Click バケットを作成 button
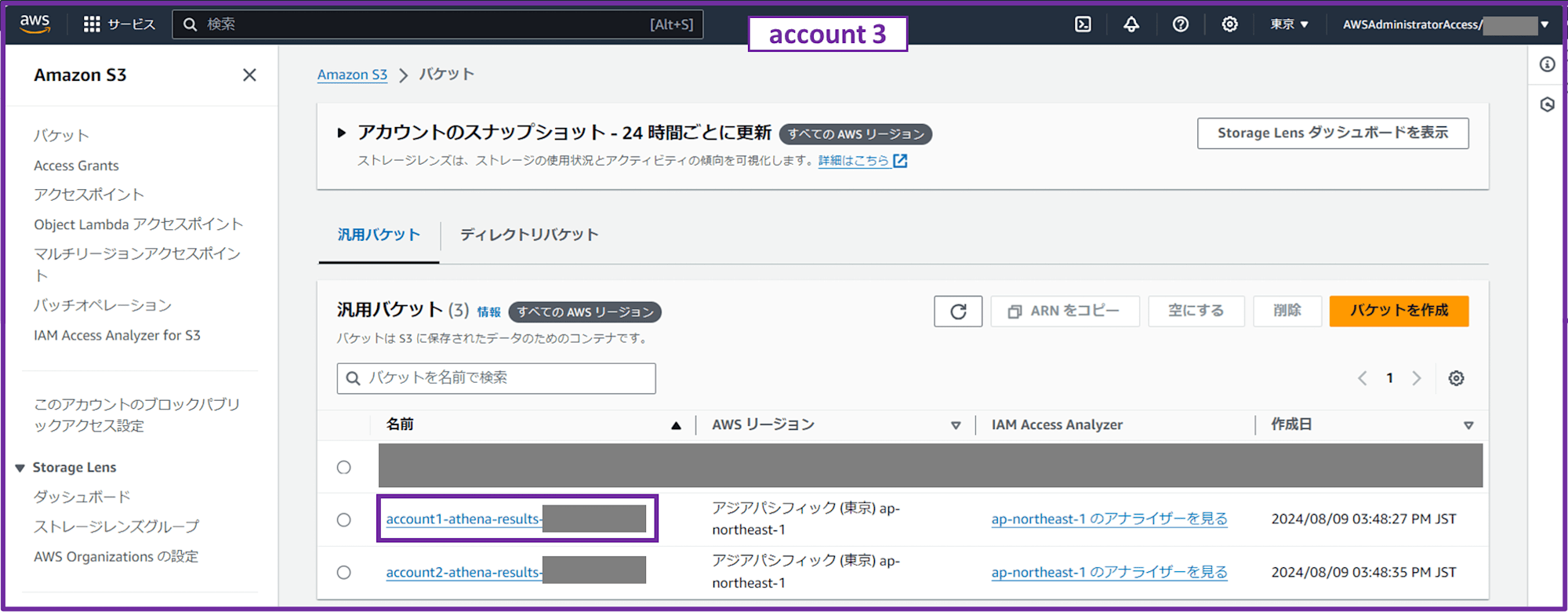Screen dimensions: 1568x612 [1399, 311]
